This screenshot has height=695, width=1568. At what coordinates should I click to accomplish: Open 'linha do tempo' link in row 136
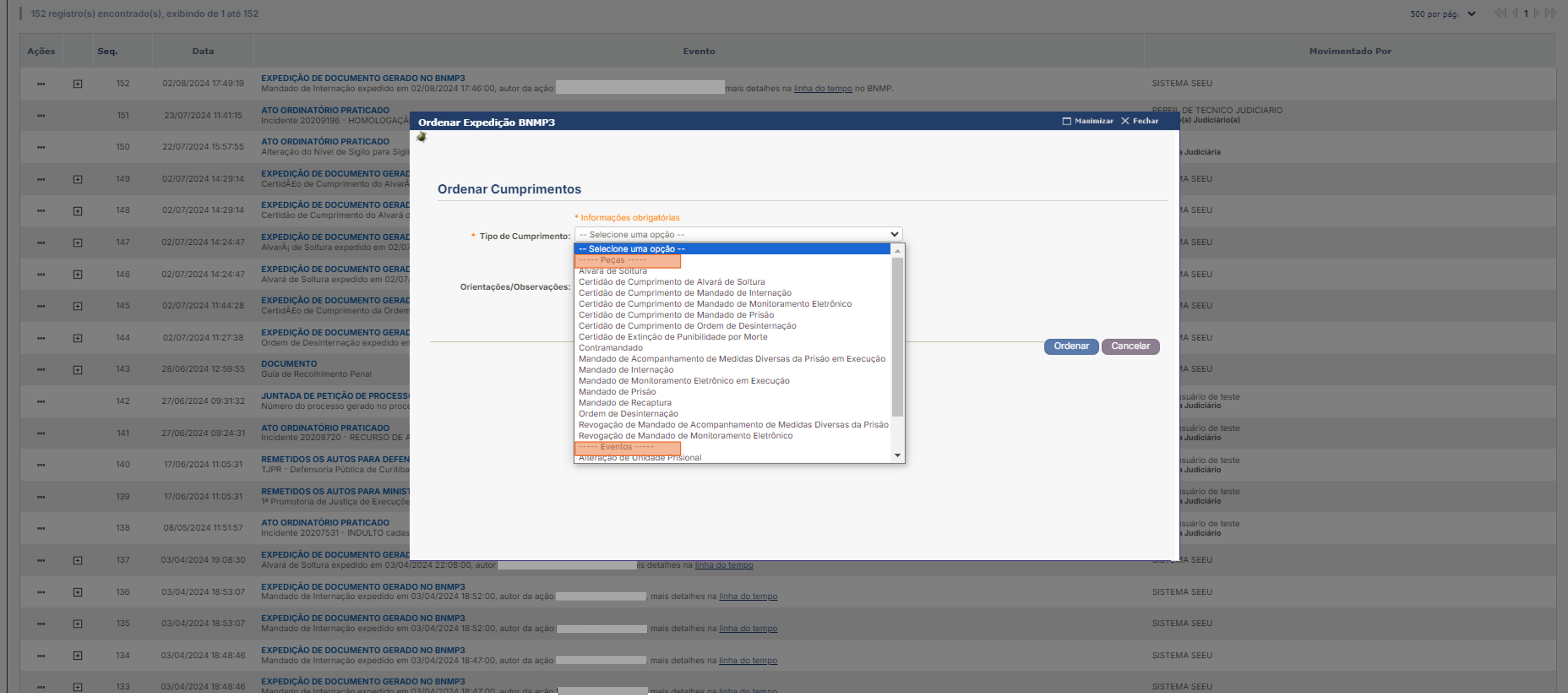pos(748,597)
